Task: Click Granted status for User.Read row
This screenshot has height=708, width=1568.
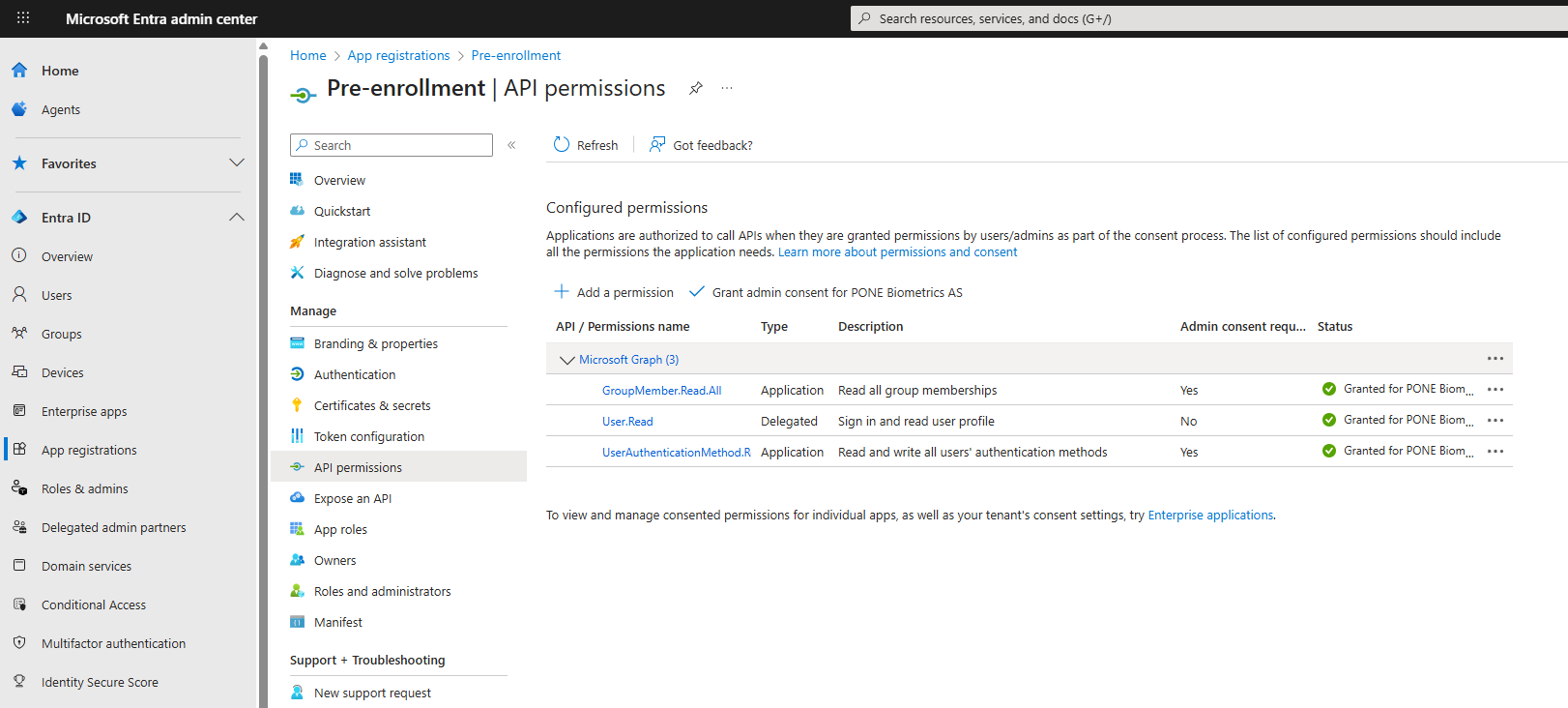Action: coord(1398,420)
